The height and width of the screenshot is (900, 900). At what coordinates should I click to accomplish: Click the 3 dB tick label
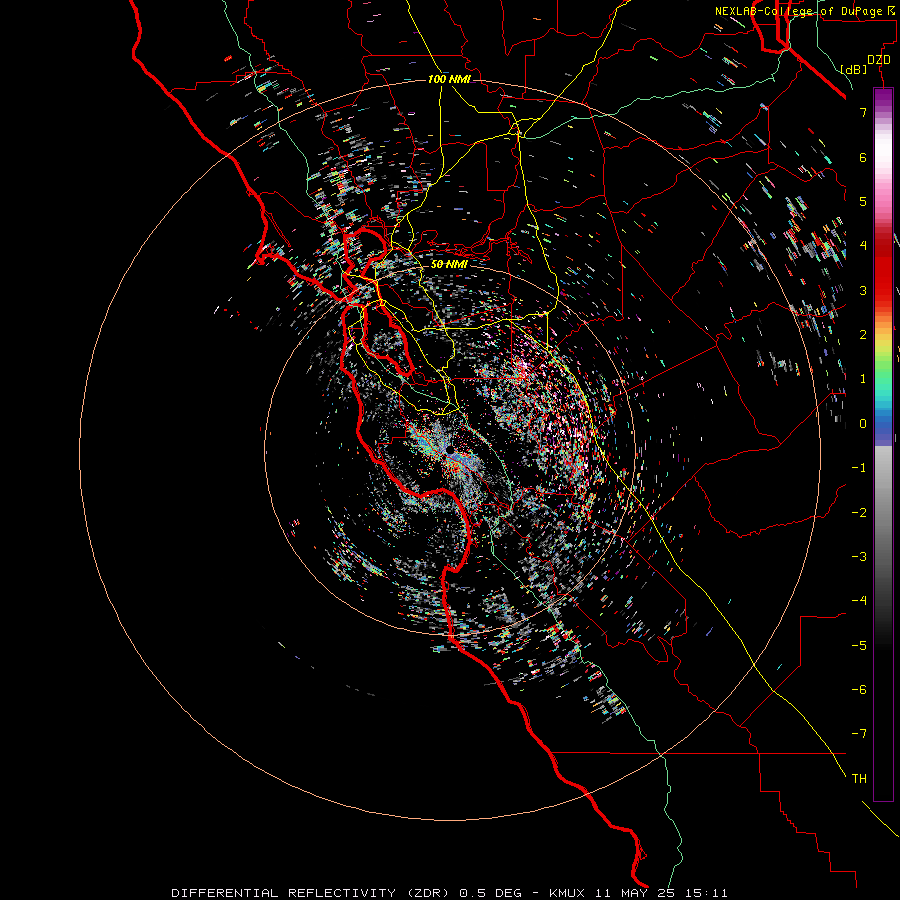click(x=863, y=290)
